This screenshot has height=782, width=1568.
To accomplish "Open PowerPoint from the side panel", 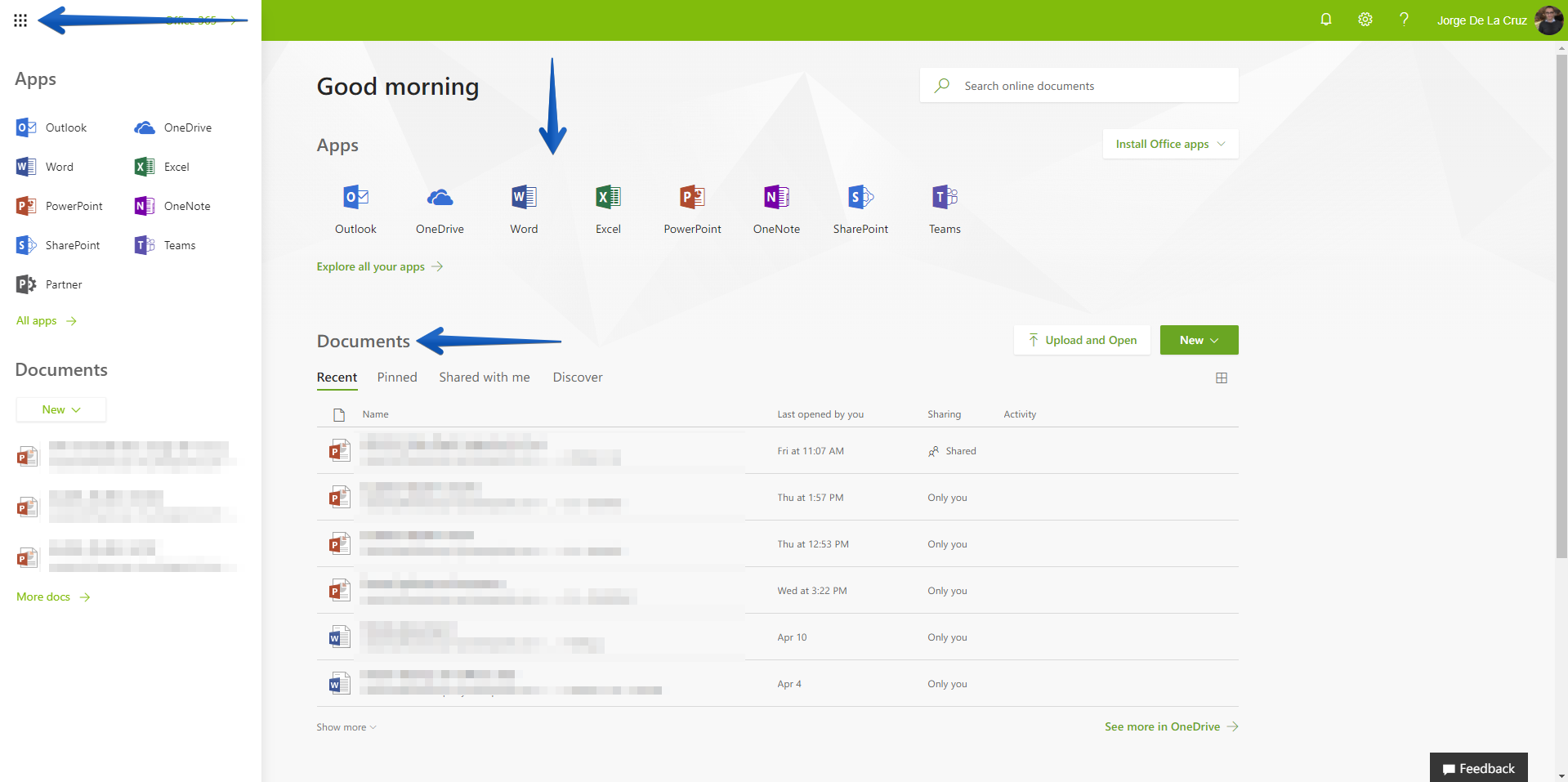I will pos(60,206).
